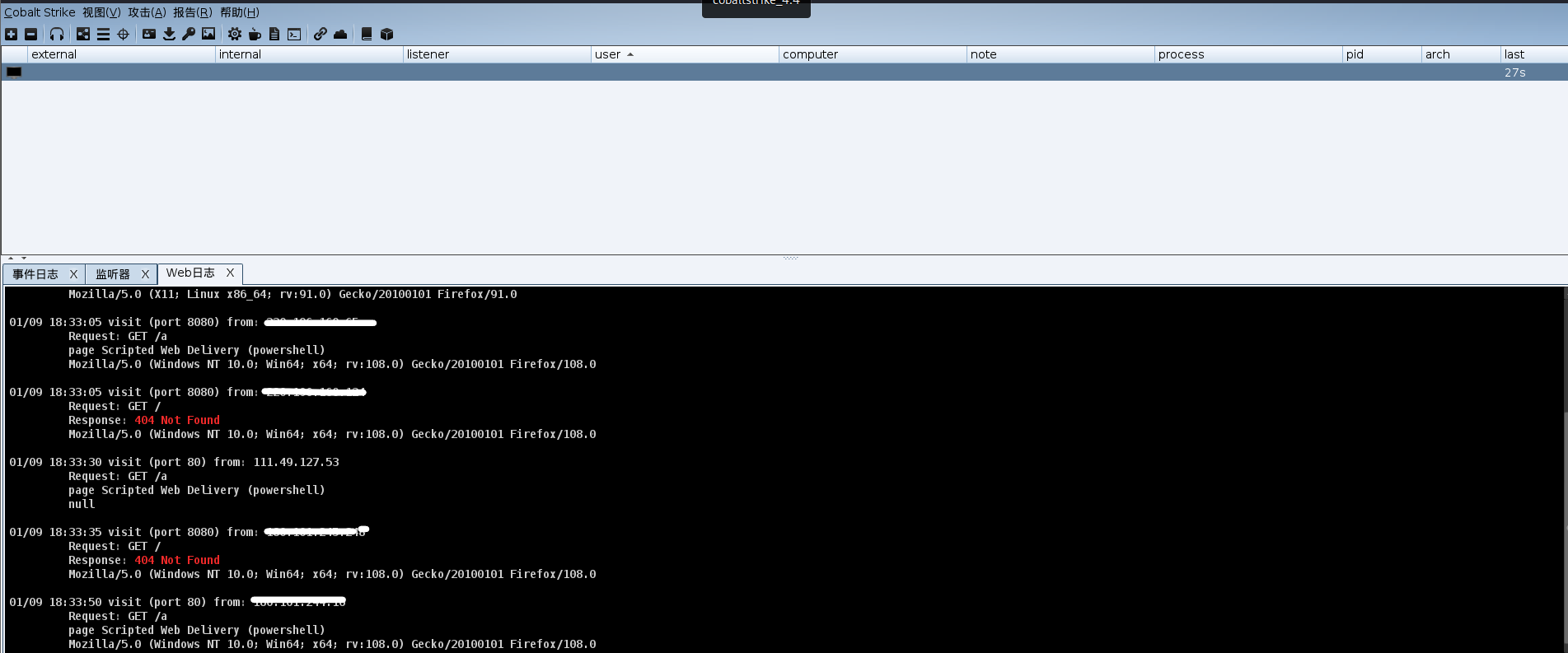This screenshot has height=653, width=1568.
Task: Select the beacon session row showing 27s
Action: coord(784,72)
